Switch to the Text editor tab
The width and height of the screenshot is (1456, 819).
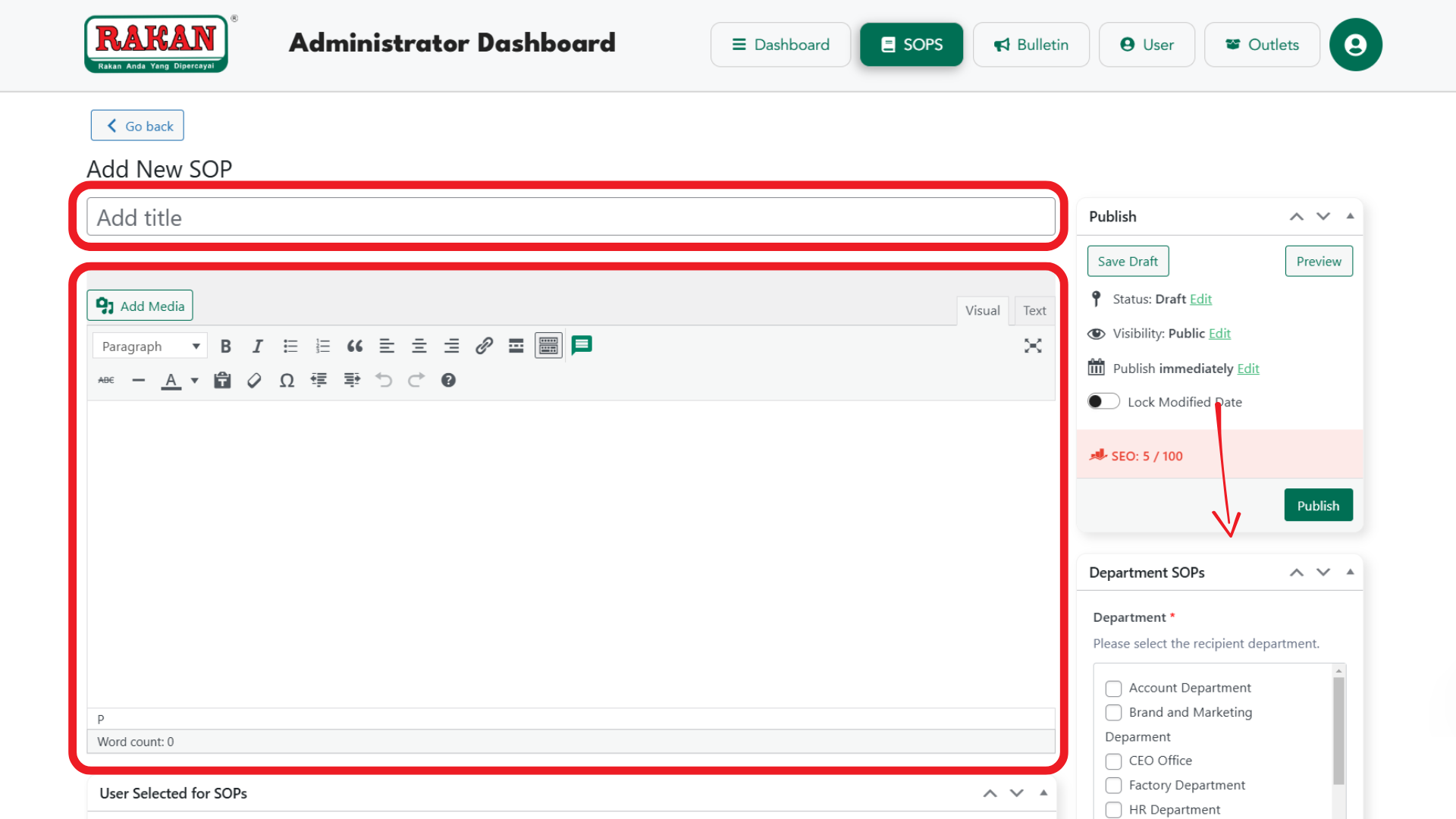coord(1034,310)
